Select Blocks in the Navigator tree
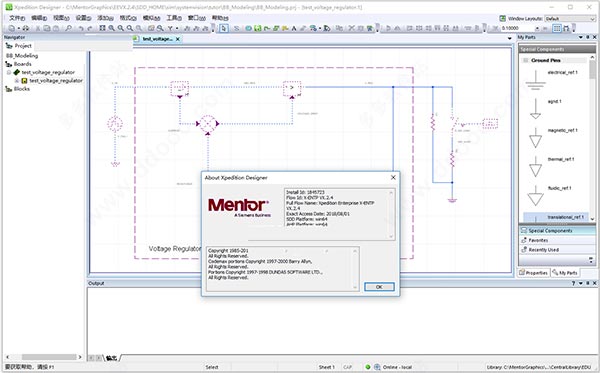 (x=22, y=89)
